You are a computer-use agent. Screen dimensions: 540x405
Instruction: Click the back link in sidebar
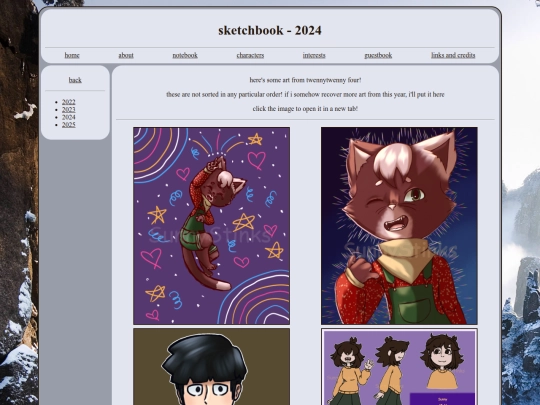(x=75, y=80)
